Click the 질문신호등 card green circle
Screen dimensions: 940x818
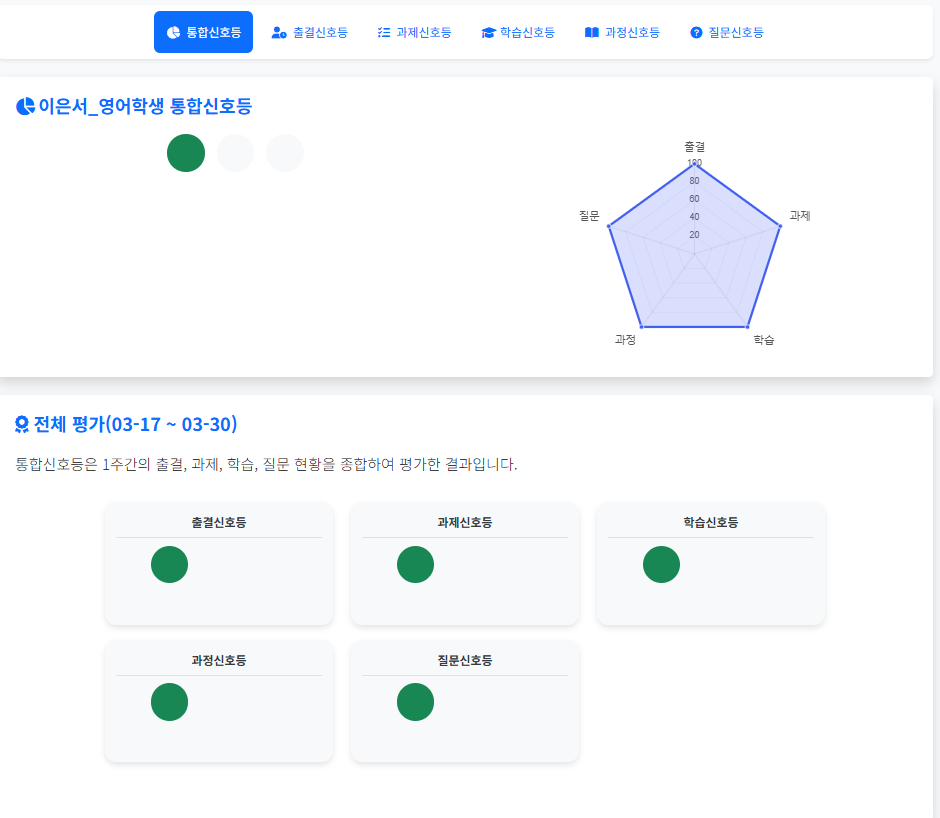(415, 702)
